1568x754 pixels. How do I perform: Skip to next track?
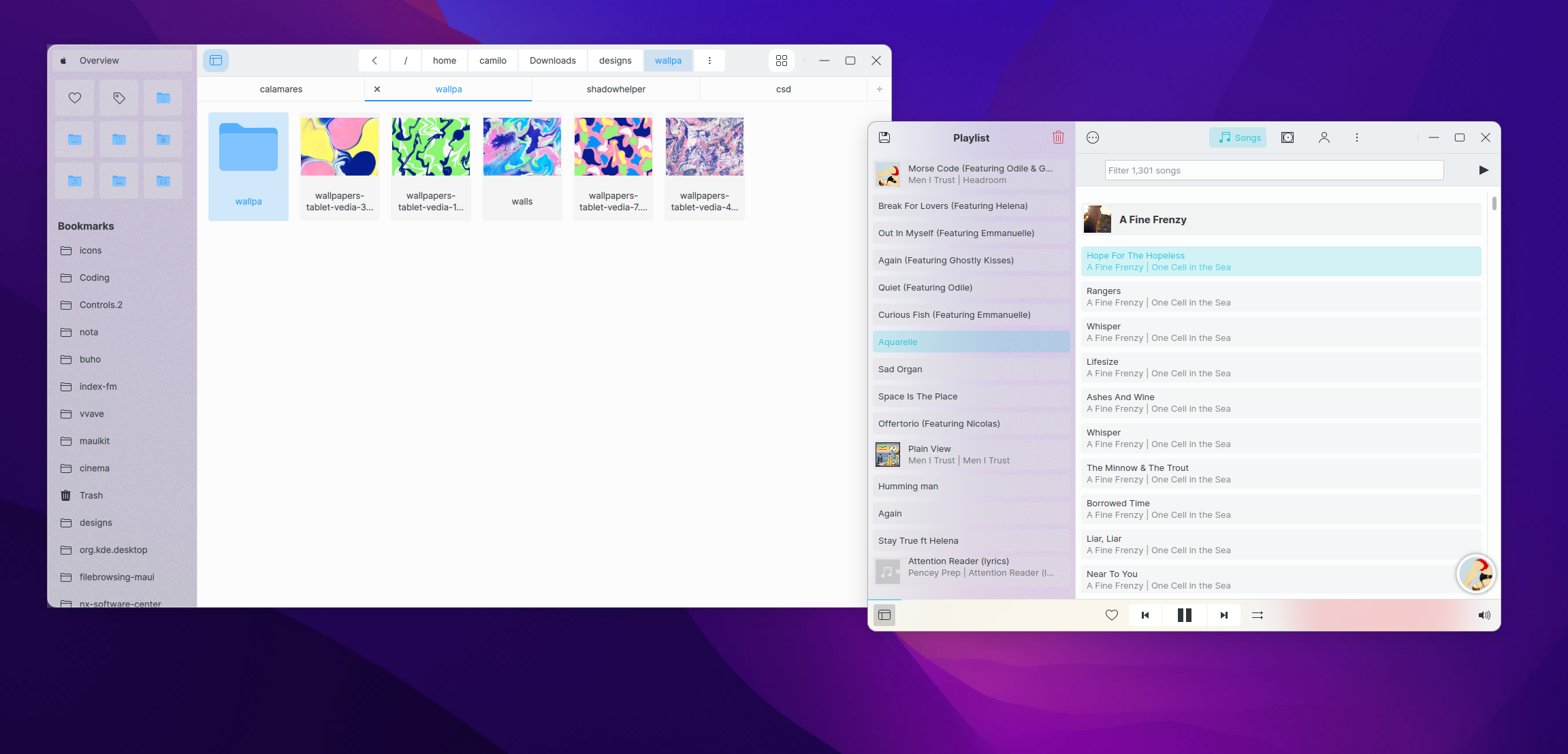(x=1223, y=615)
